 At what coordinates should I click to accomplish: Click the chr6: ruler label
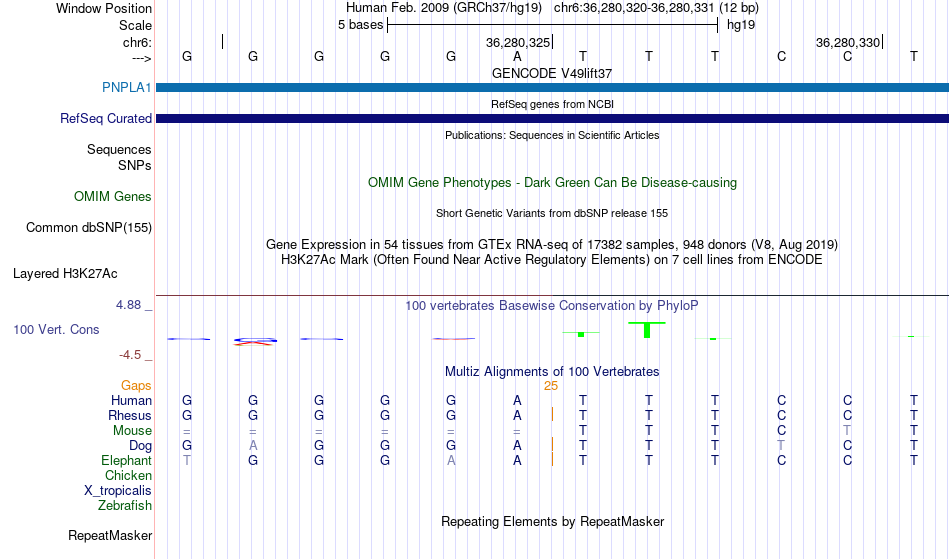(x=137, y=42)
